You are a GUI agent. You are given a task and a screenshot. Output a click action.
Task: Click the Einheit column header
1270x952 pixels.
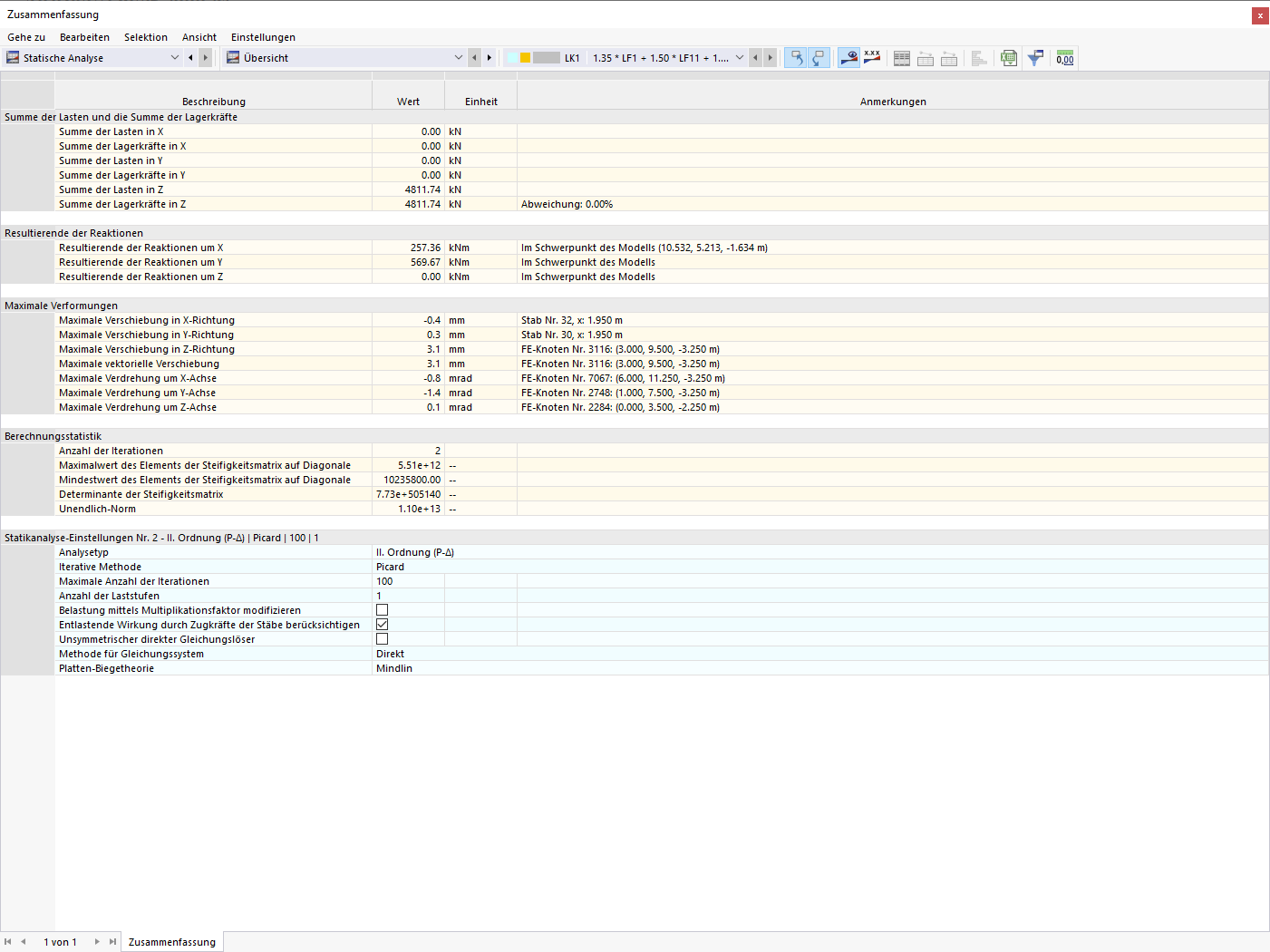point(481,102)
